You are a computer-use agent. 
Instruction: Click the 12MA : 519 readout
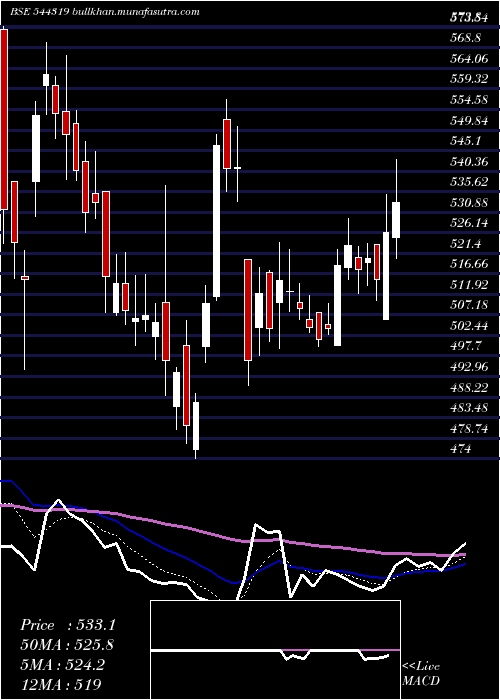[x=61, y=684]
